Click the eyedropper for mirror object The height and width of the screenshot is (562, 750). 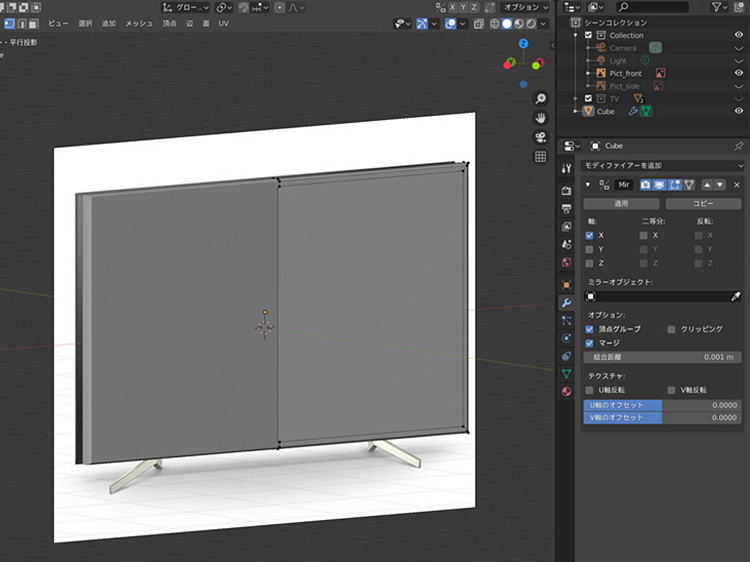click(737, 297)
